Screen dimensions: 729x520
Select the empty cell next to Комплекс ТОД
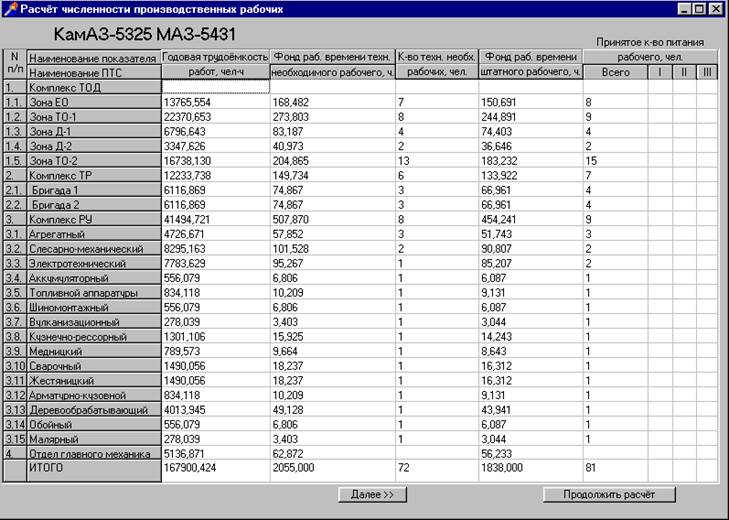coord(216,87)
